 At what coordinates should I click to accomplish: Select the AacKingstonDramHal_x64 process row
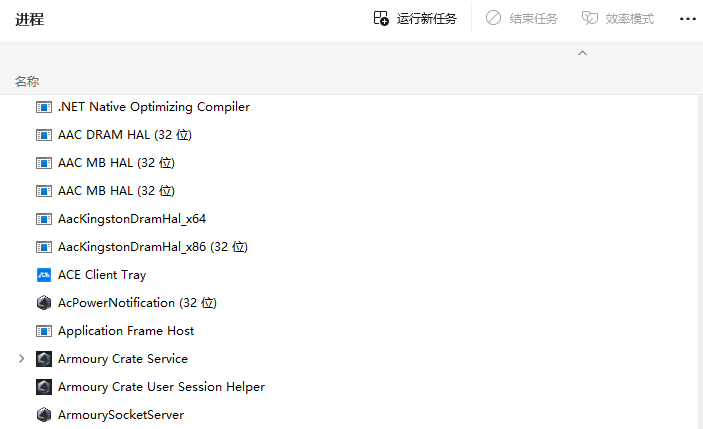pos(132,219)
